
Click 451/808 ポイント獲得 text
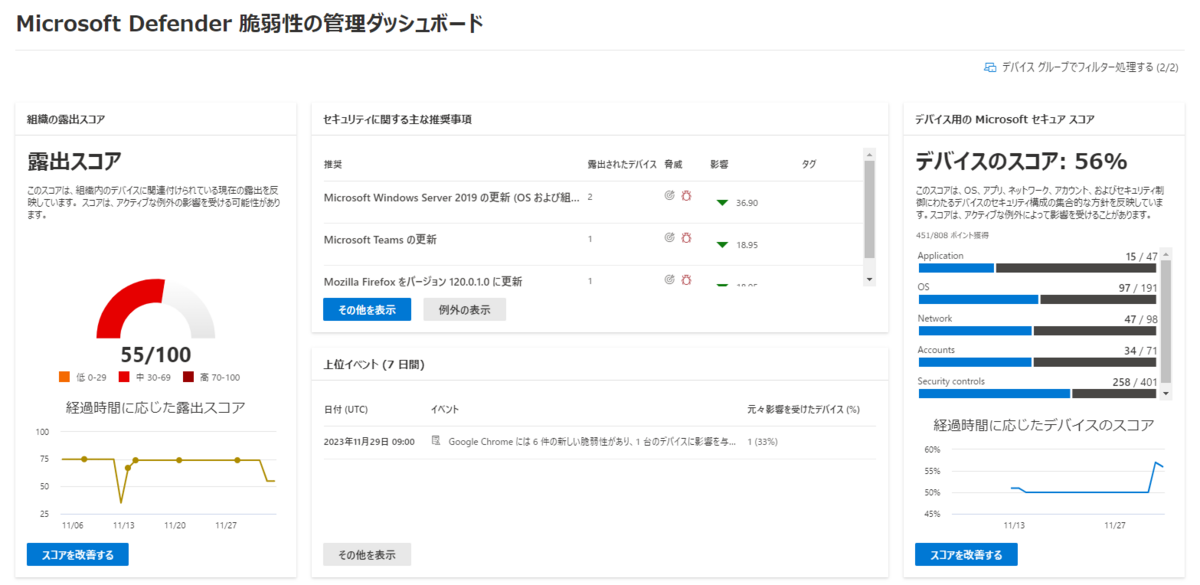coord(952,235)
